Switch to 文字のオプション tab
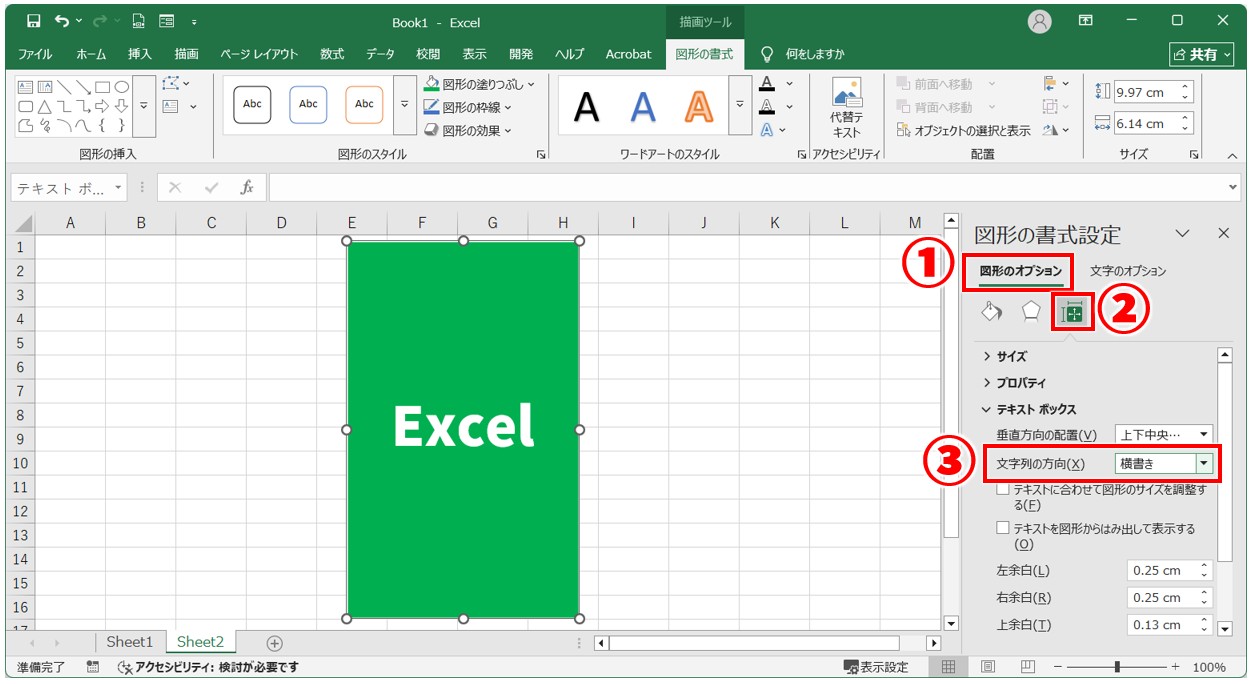This screenshot has height=684, width=1252. click(1128, 271)
